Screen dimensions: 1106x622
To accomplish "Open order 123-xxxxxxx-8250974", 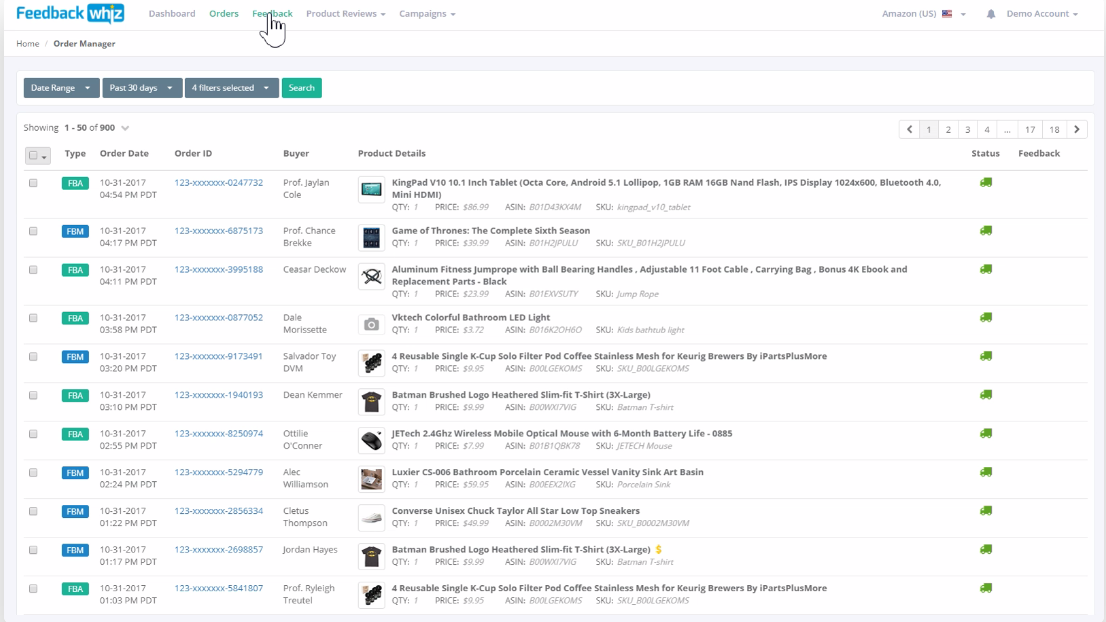I will point(219,434).
